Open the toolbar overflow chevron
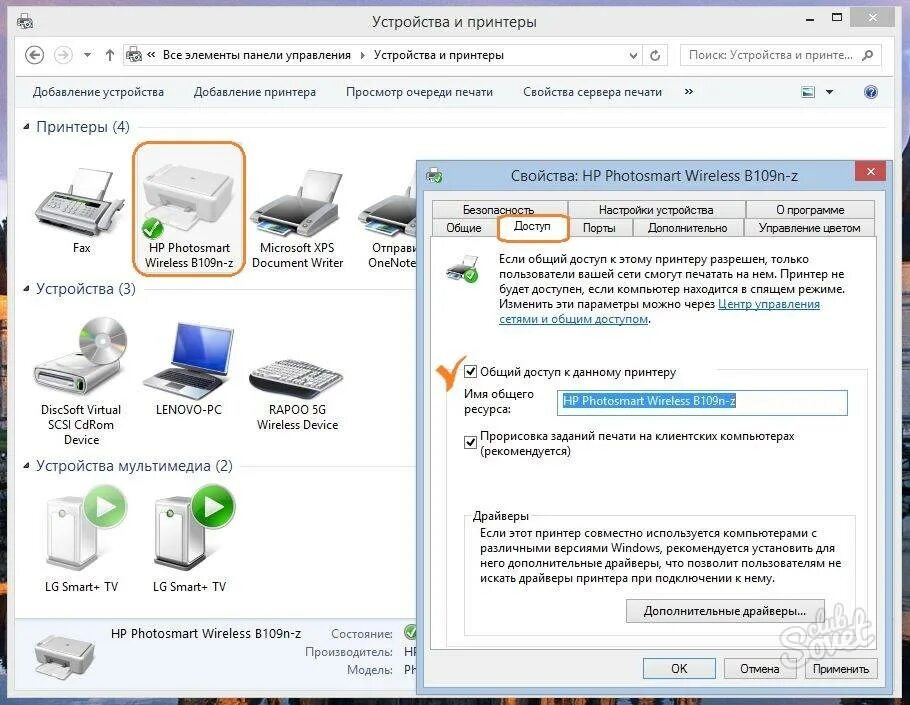This screenshot has width=910, height=705. 686,91
